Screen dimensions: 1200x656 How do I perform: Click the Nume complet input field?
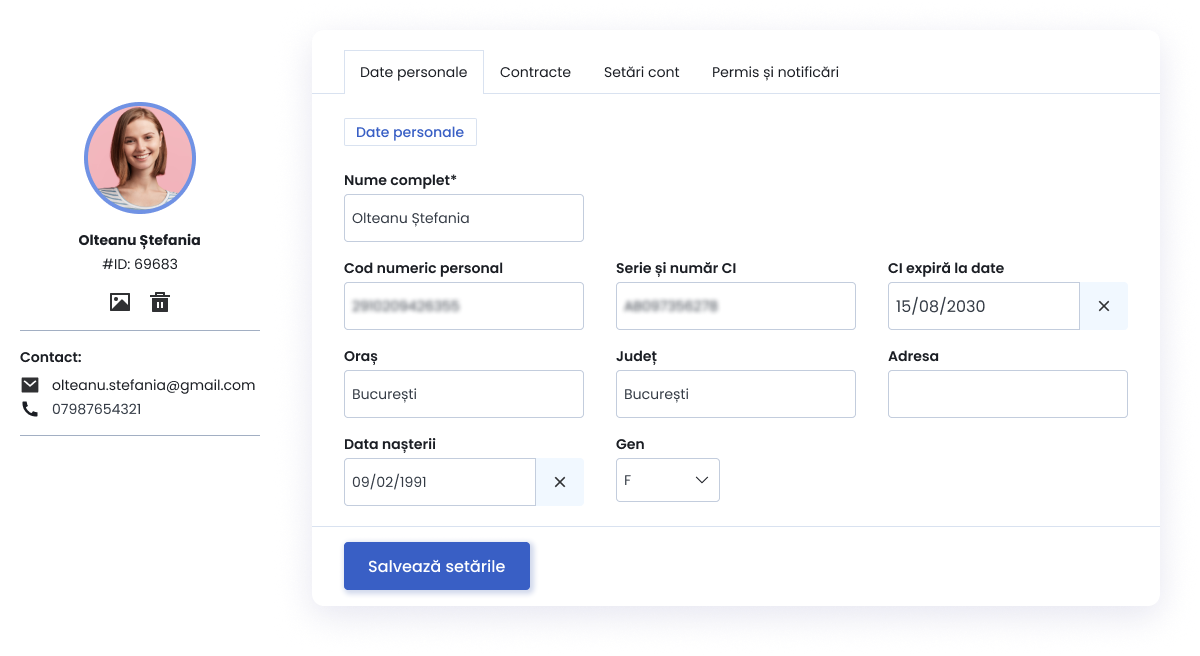(464, 218)
